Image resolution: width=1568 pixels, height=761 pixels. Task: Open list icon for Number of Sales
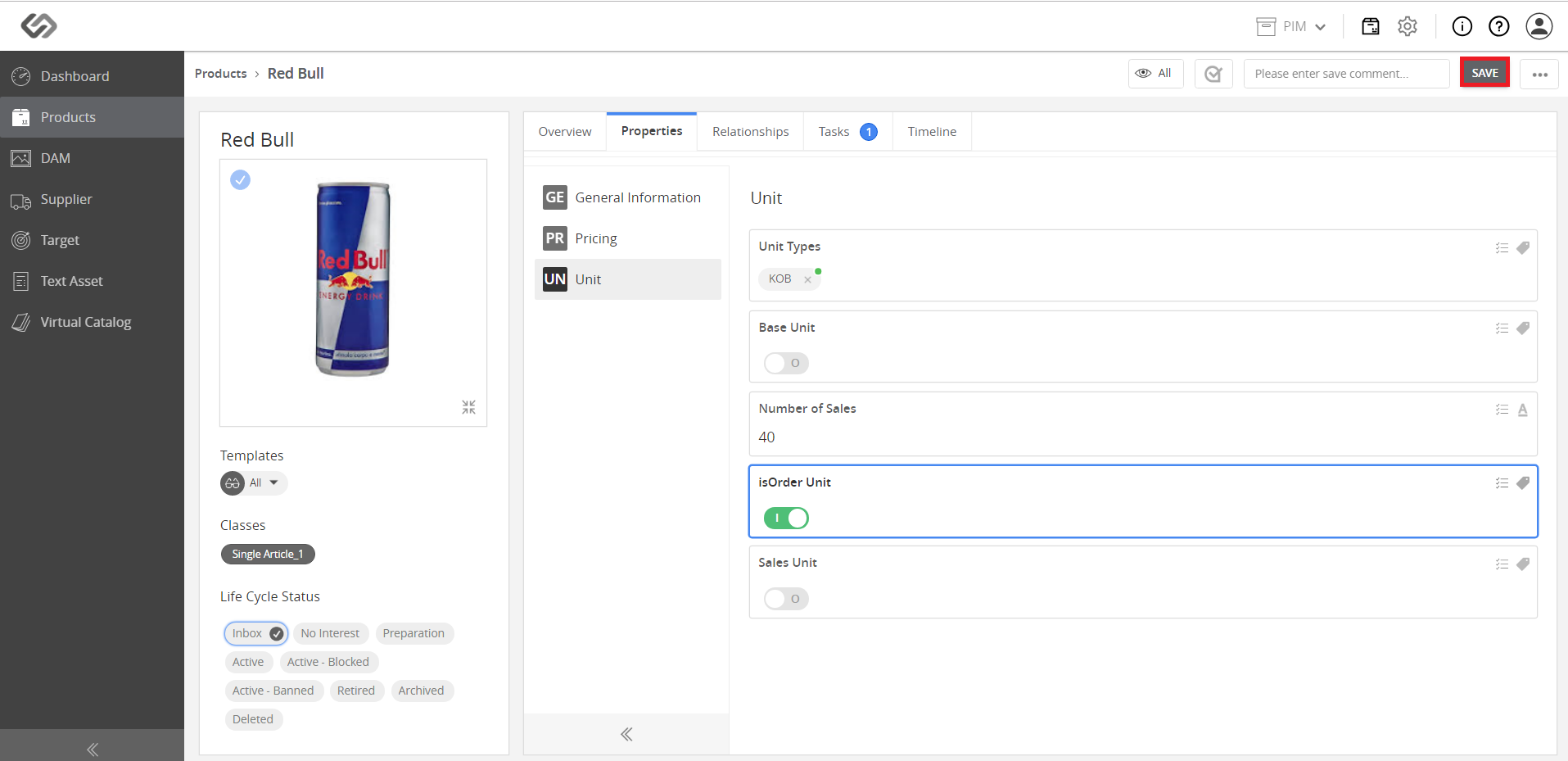(x=1502, y=410)
